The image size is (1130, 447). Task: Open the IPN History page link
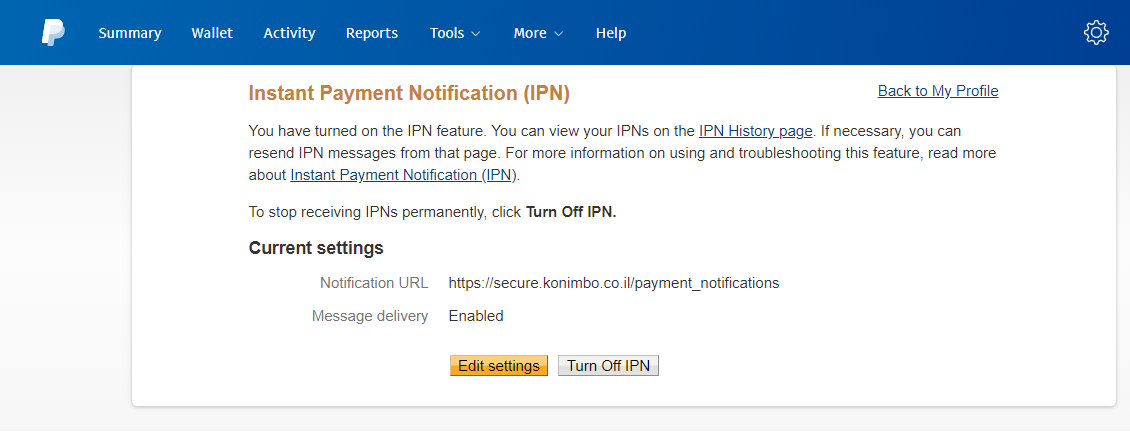755,131
